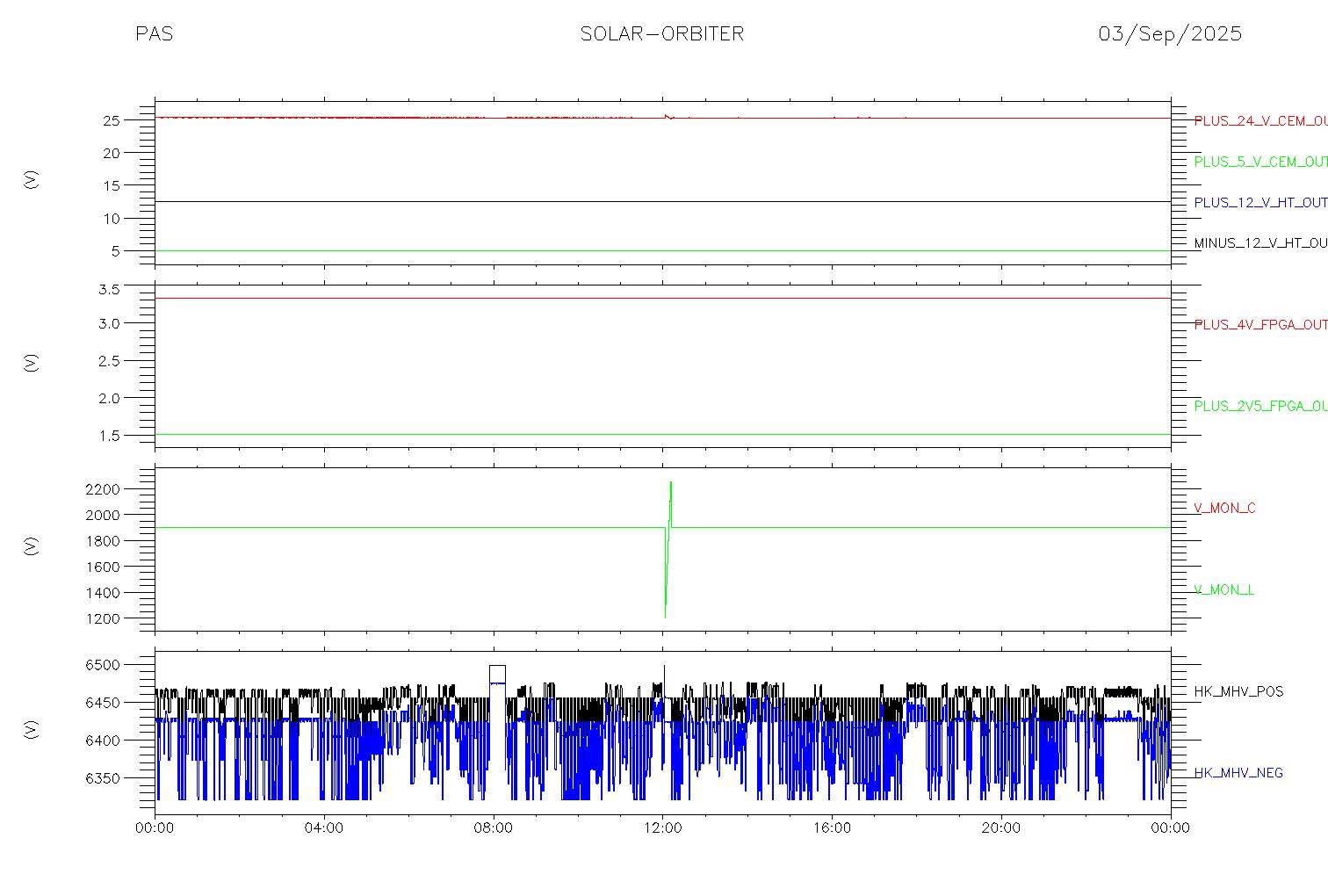Viewport: 1328px width, 896px height.
Task: Select the HK_MHV_POS legend label
Action: 1238,692
